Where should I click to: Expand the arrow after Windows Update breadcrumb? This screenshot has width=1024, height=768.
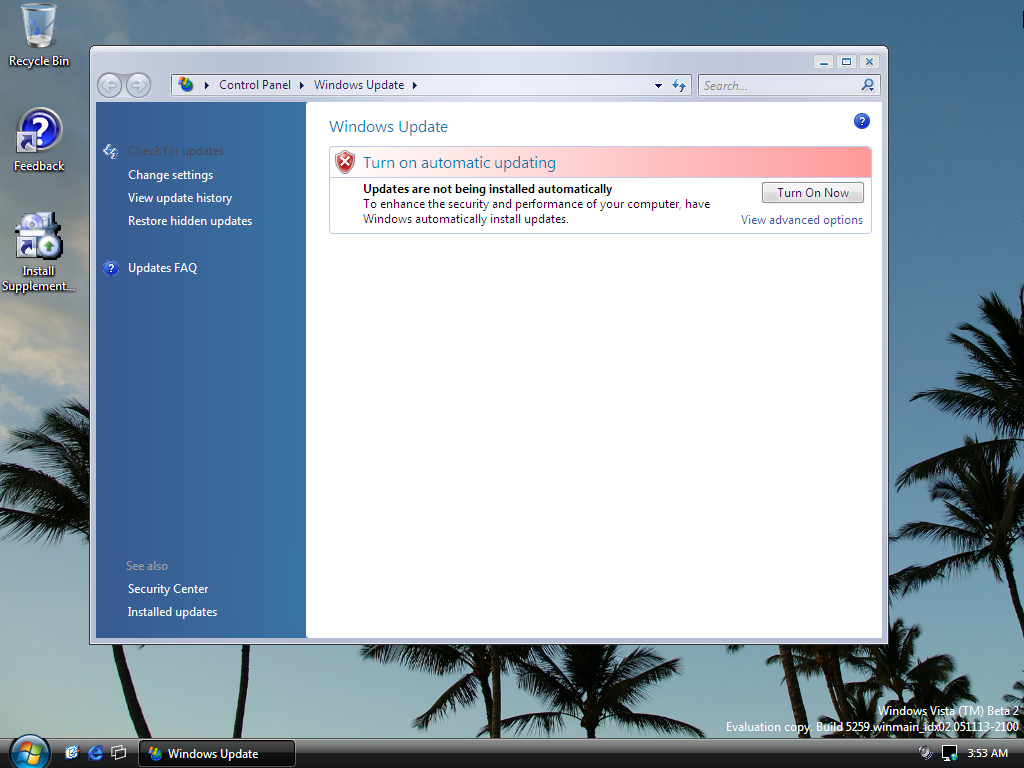[x=415, y=85]
